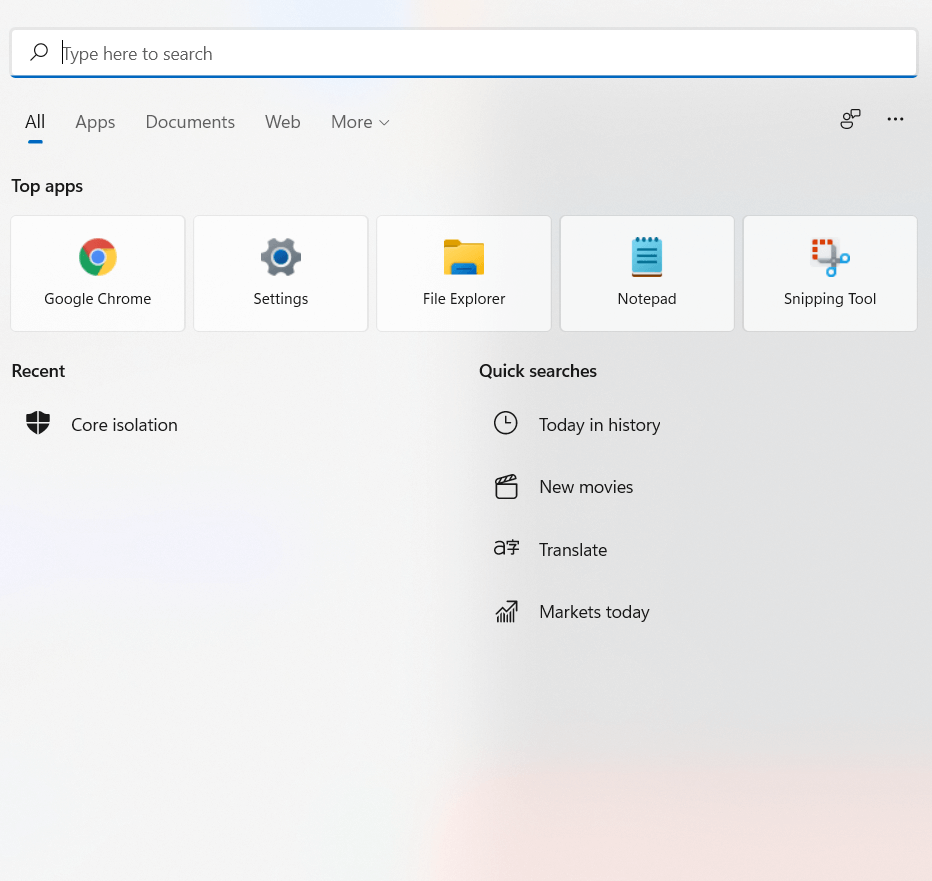932x881 pixels.
Task: Click the clock icon beside Today in history
Action: tap(506, 423)
